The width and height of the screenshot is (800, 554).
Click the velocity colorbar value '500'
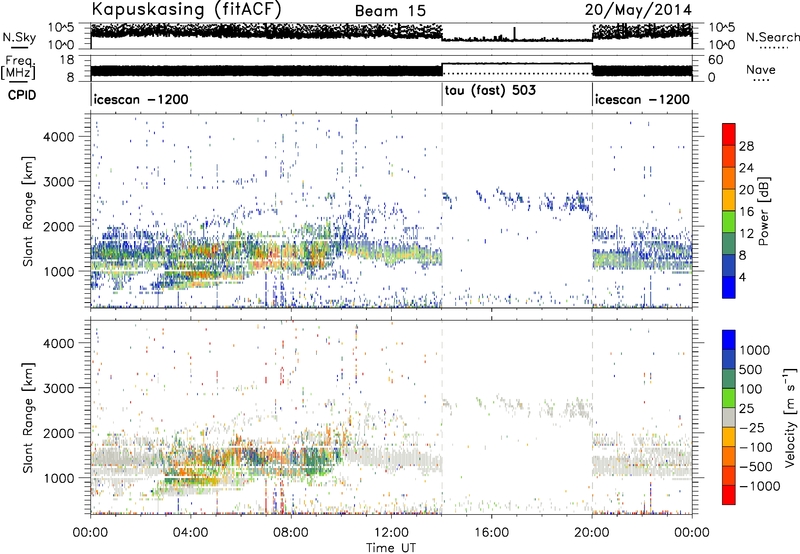tap(751, 370)
